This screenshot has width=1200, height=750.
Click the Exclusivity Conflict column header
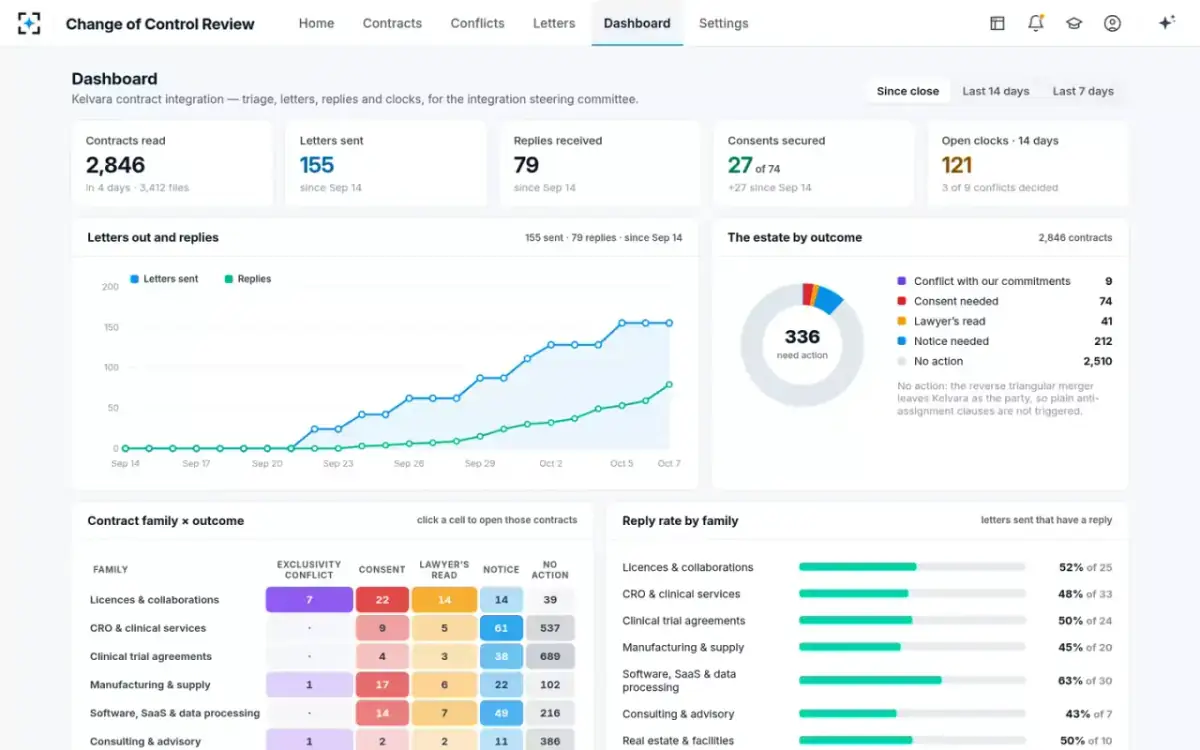point(309,569)
